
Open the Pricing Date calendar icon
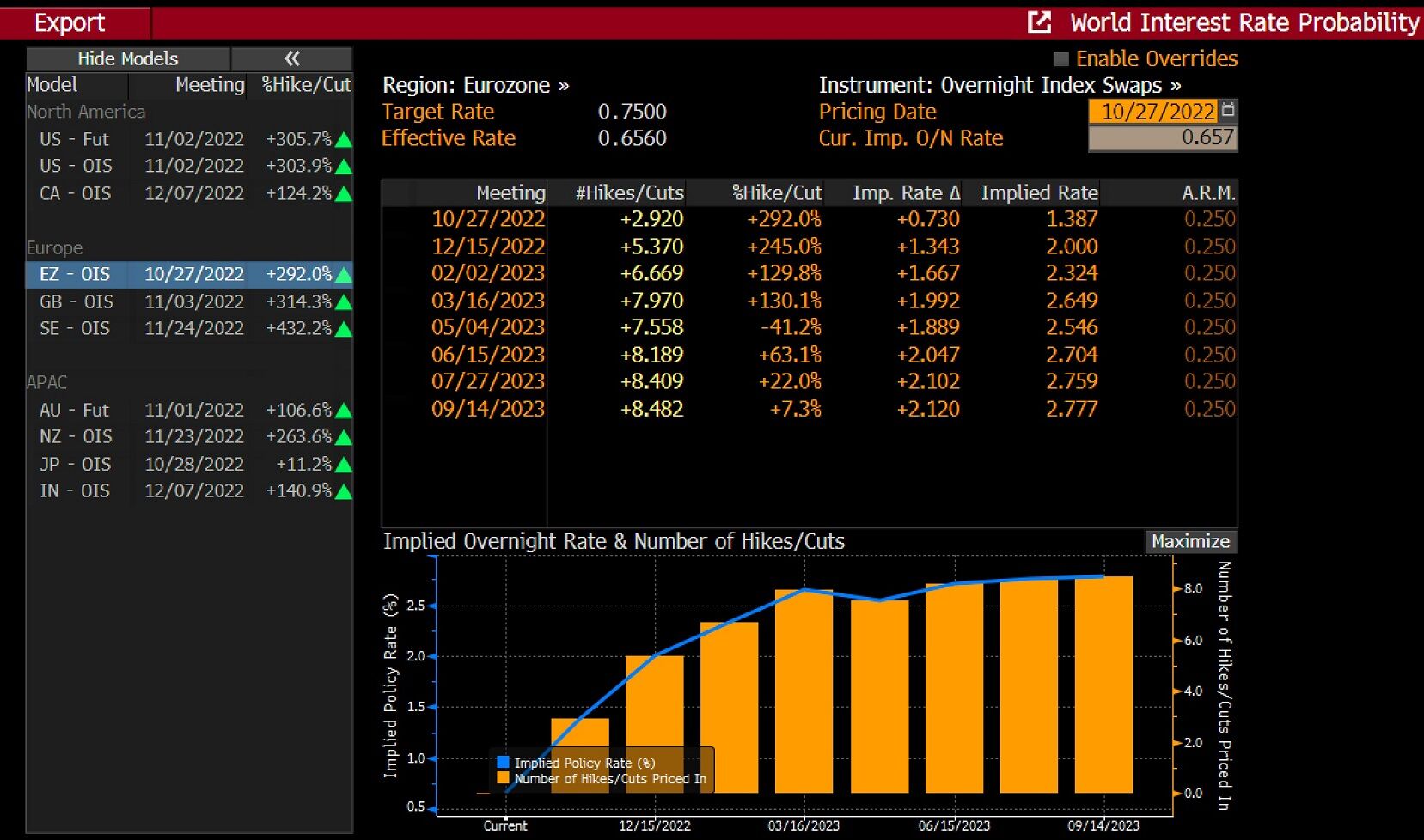click(x=1228, y=110)
